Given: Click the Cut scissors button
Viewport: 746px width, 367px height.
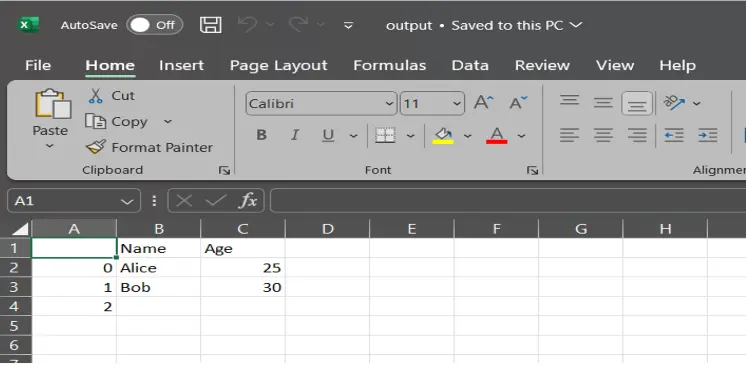Looking at the screenshot, I should click(111, 96).
